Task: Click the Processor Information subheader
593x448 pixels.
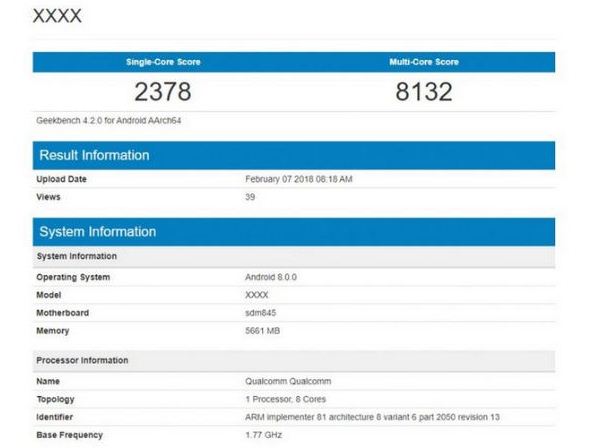Action: pos(294,361)
